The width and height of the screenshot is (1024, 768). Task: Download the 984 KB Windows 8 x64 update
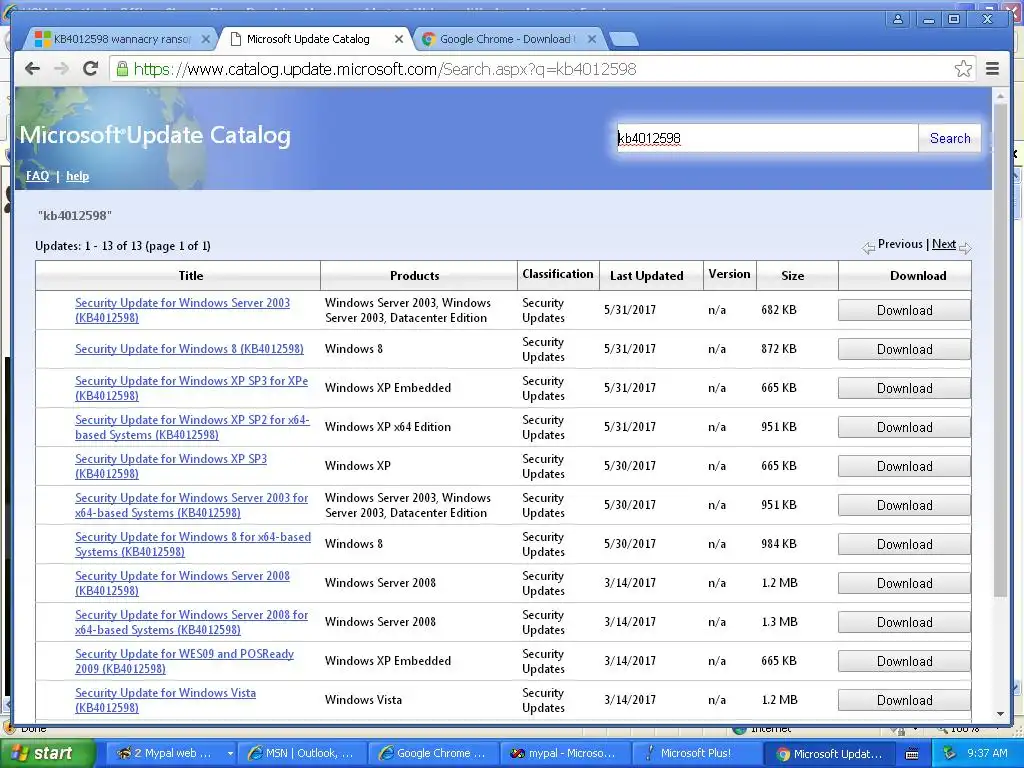[x=904, y=544]
